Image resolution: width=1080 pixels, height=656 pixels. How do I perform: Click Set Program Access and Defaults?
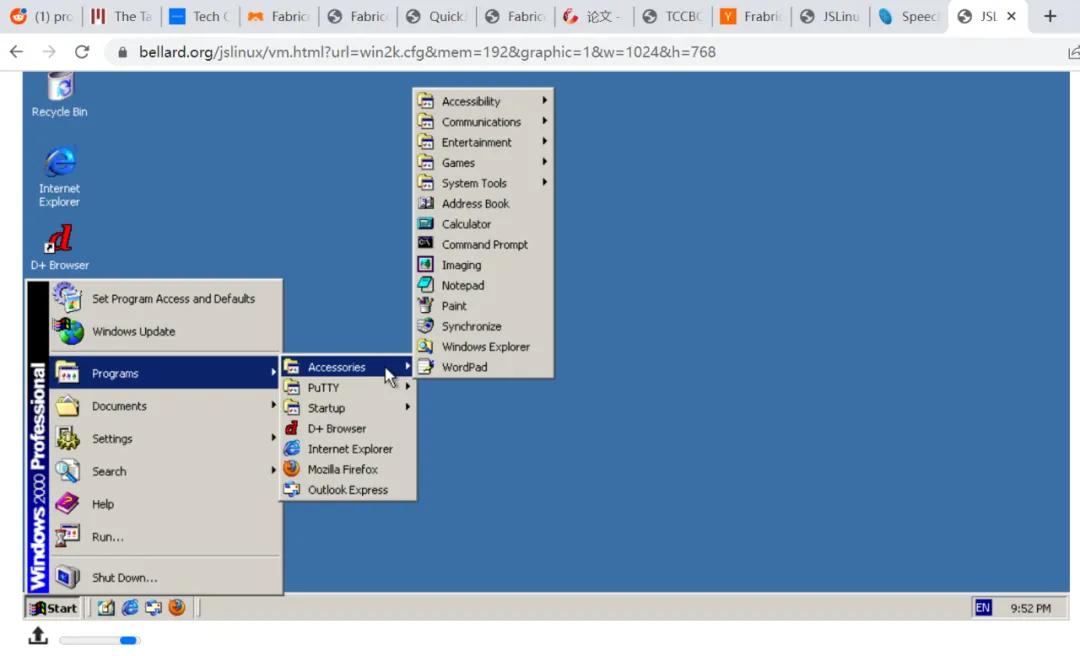pyautogui.click(x=165, y=298)
